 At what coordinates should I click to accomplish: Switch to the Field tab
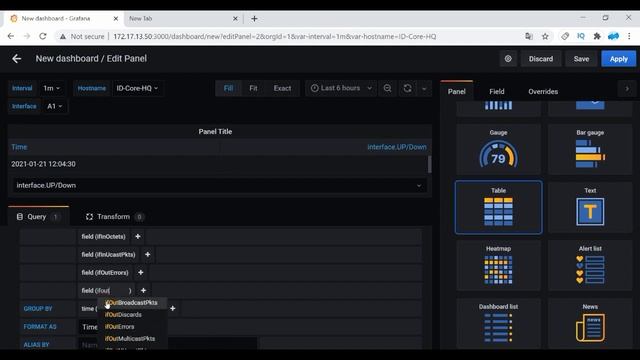497,91
